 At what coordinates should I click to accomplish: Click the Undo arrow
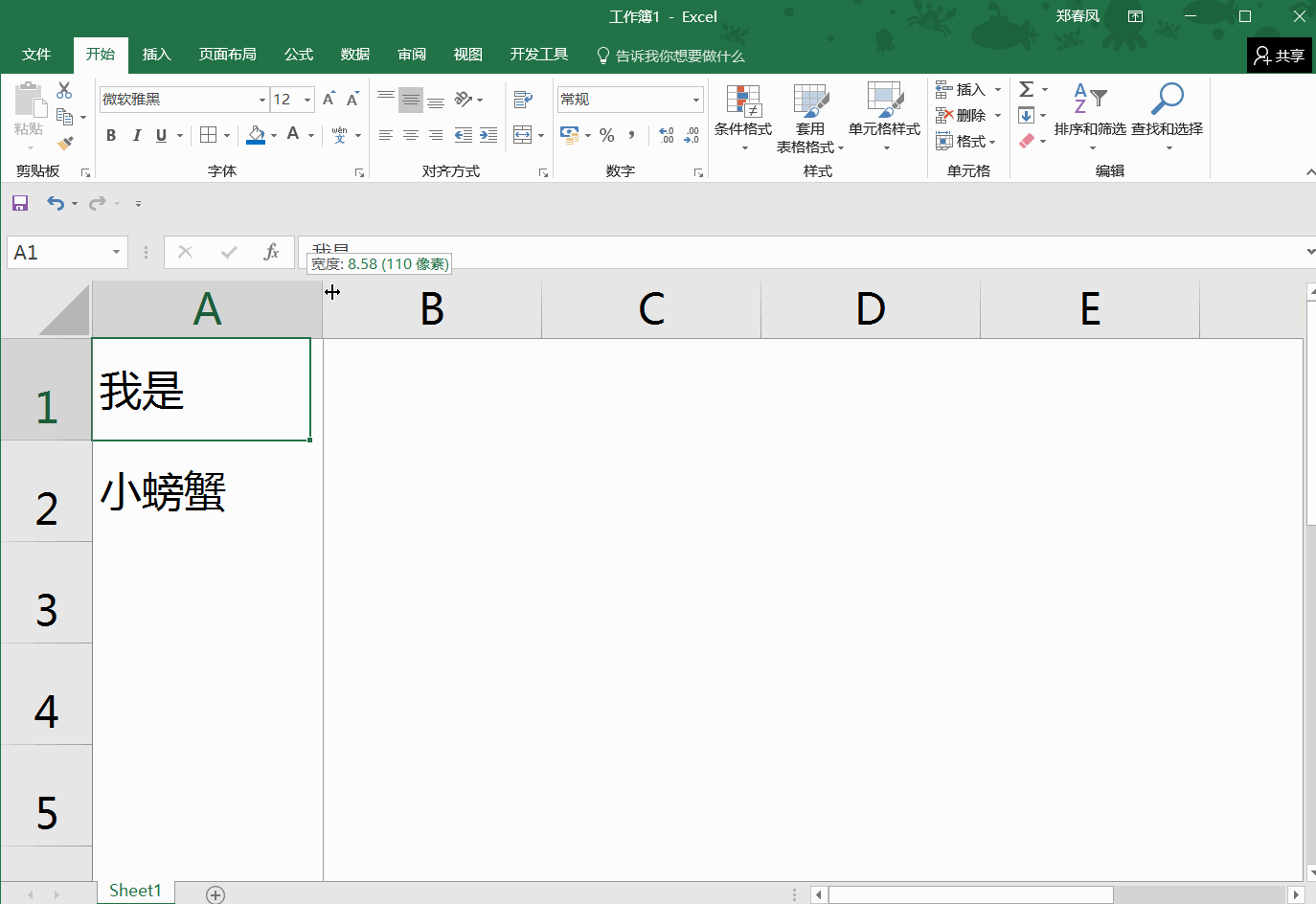click(56, 203)
